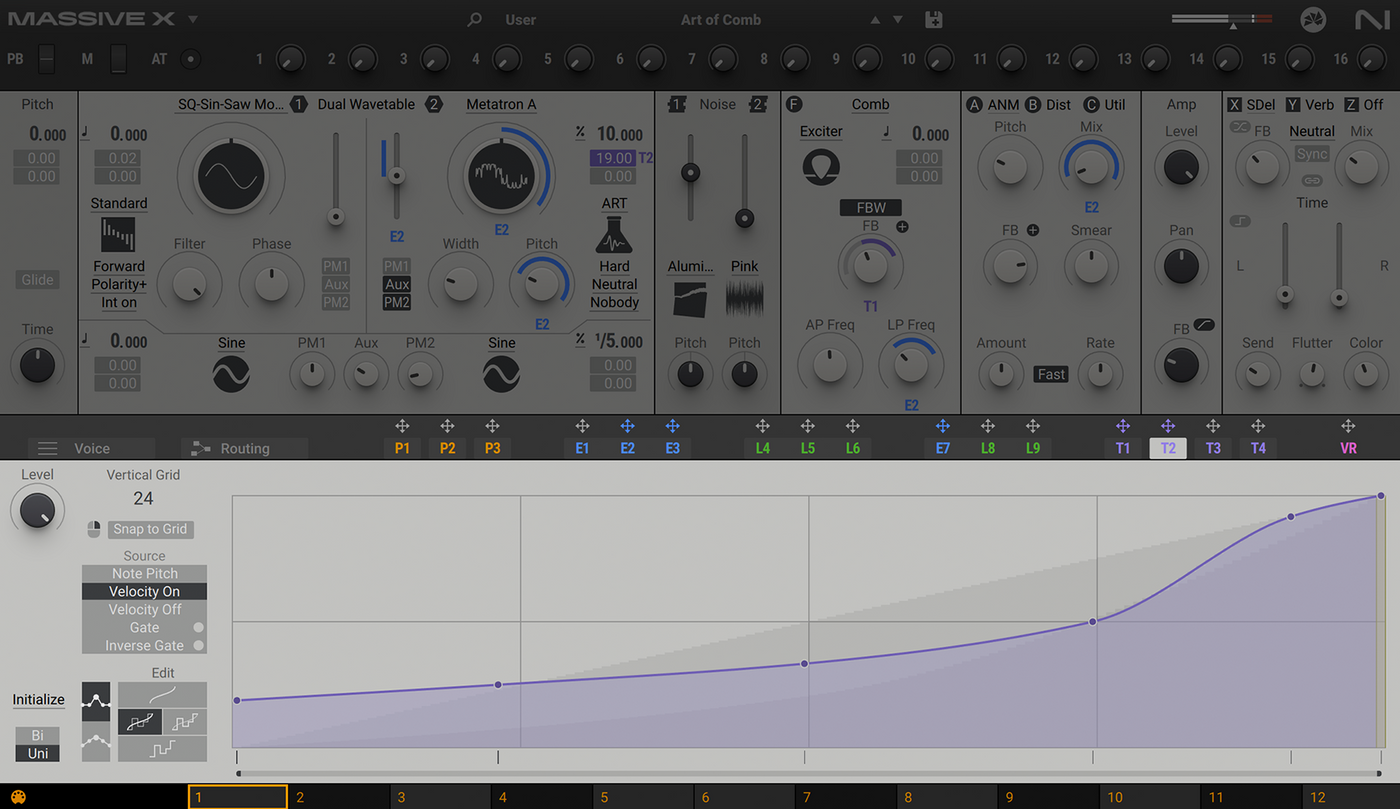This screenshot has width=1400, height=809.
Task: Click the Initialize button
Action: (38, 700)
